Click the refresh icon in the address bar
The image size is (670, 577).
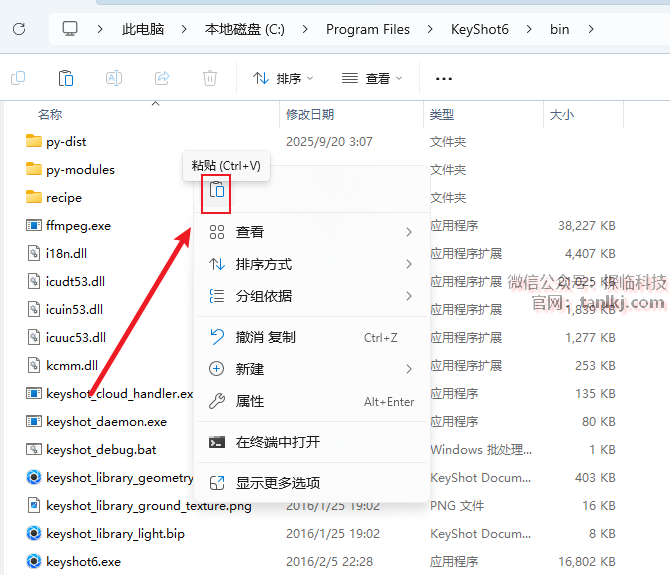(19, 29)
